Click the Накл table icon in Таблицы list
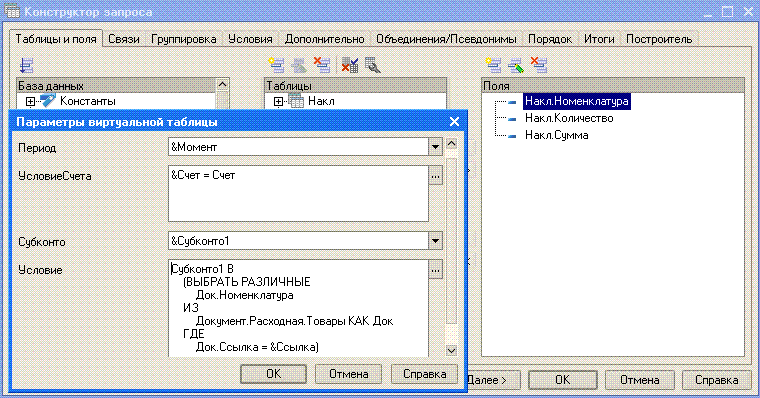Viewport: 760px width, 398px height. (296, 101)
